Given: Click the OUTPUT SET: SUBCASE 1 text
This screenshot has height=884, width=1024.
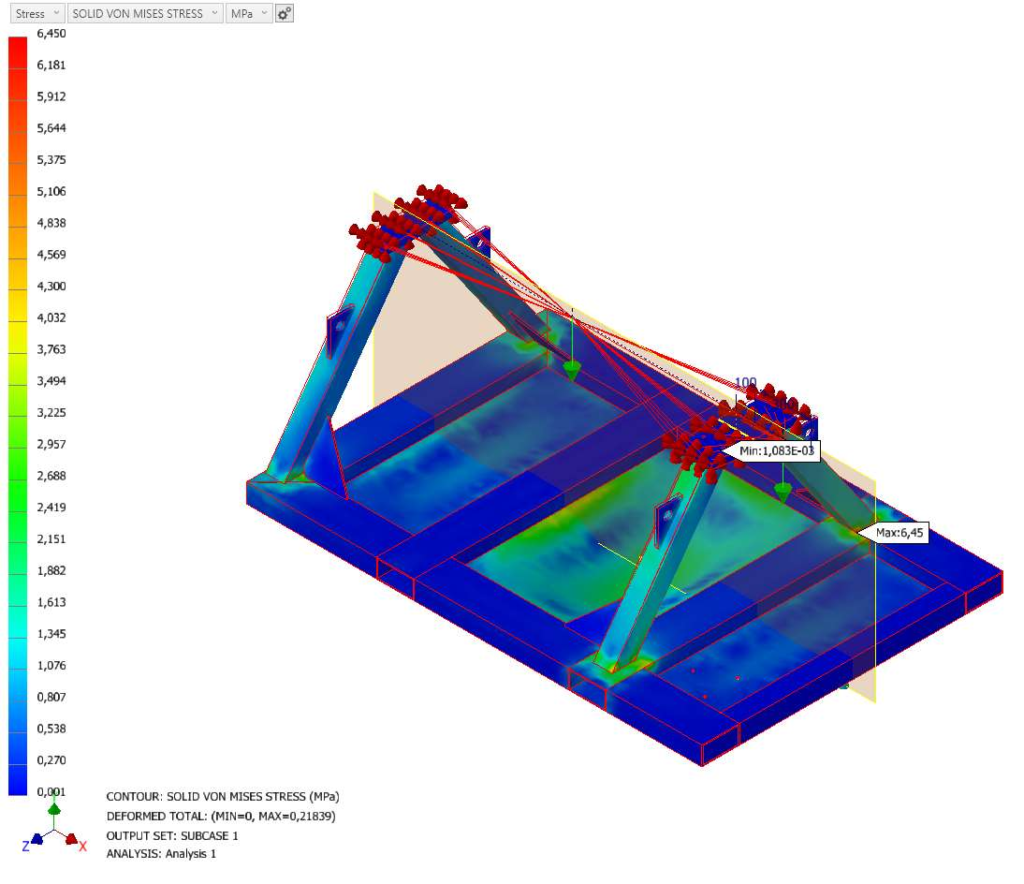Looking at the screenshot, I should pyautogui.click(x=172, y=835).
